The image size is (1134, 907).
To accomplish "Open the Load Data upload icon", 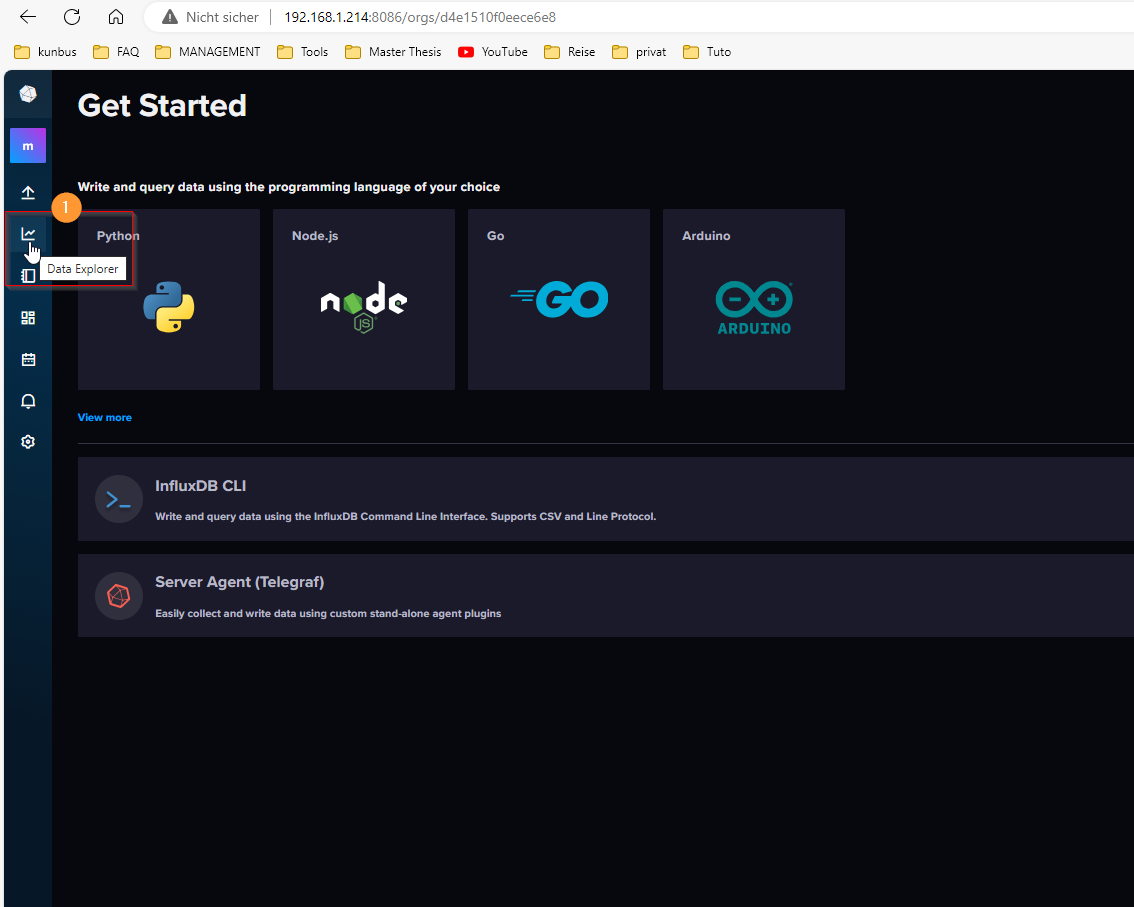I will tap(28, 192).
